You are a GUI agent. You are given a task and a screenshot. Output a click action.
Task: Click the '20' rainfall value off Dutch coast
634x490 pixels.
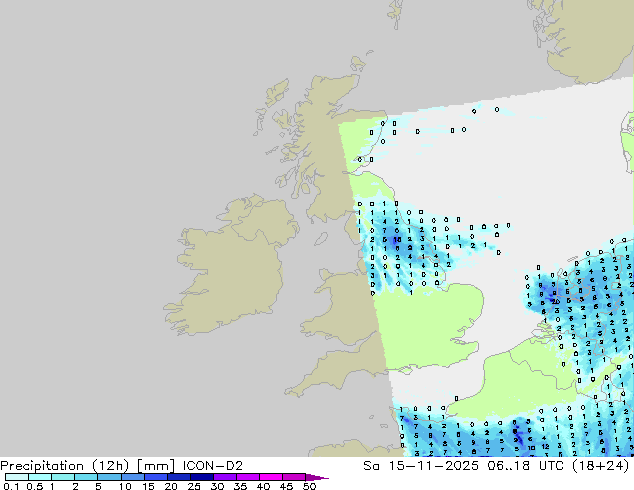point(556,301)
